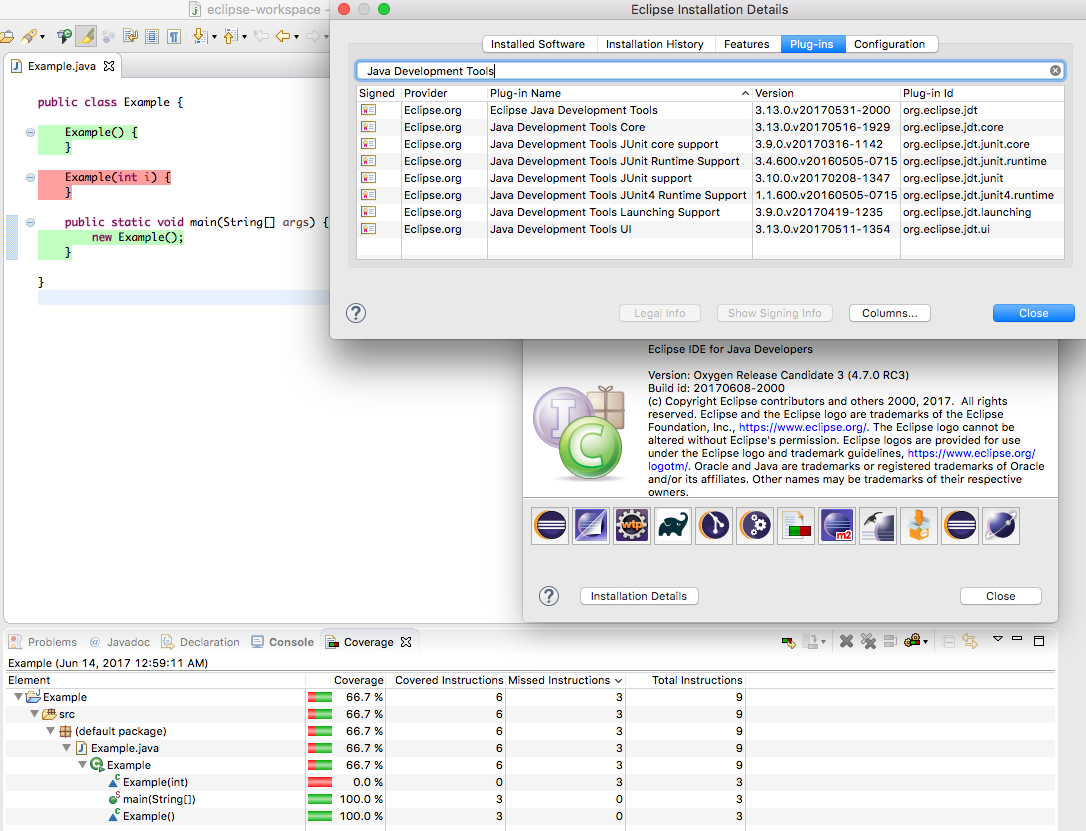
Task: Clear the plug-in filter text
Action: click(1055, 71)
